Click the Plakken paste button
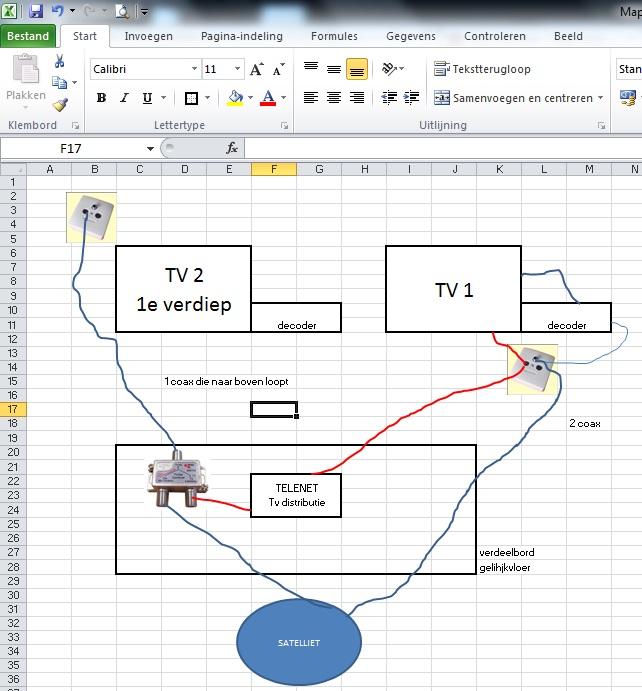The height and width of the screenshot is (691, 642). [26, 80]
